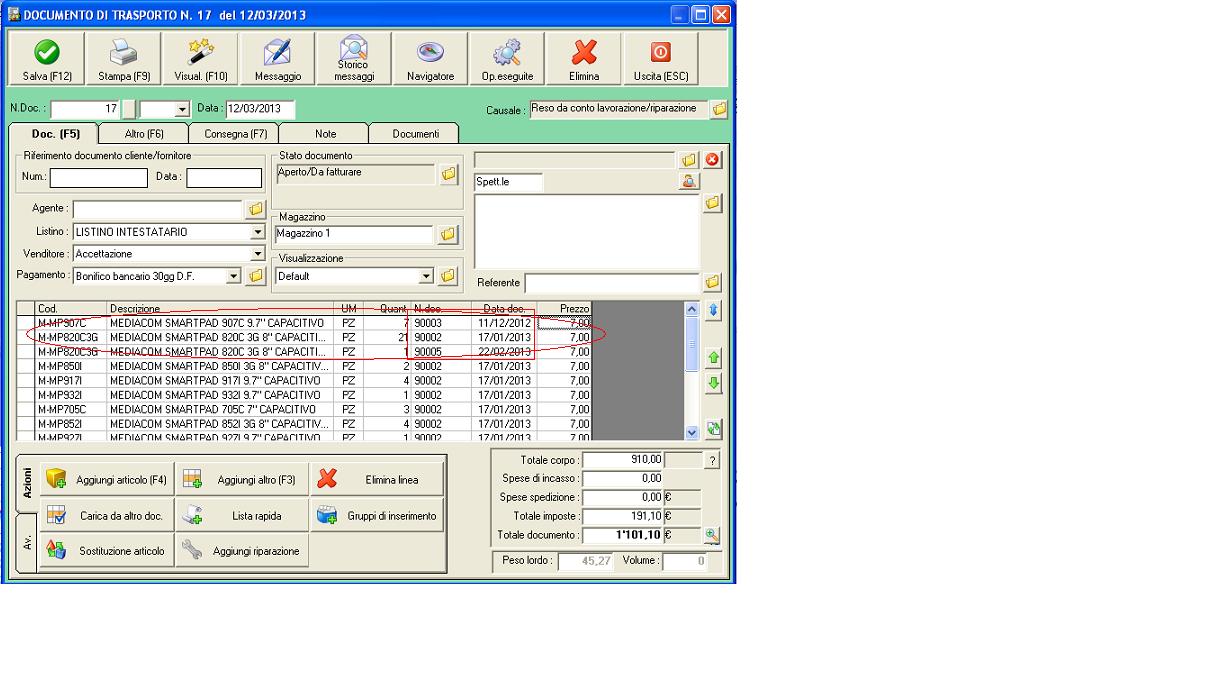Screen dimensions: 1224x692
Task: Browse recipient with top-right folder icon
Action: tap(689, 160)
